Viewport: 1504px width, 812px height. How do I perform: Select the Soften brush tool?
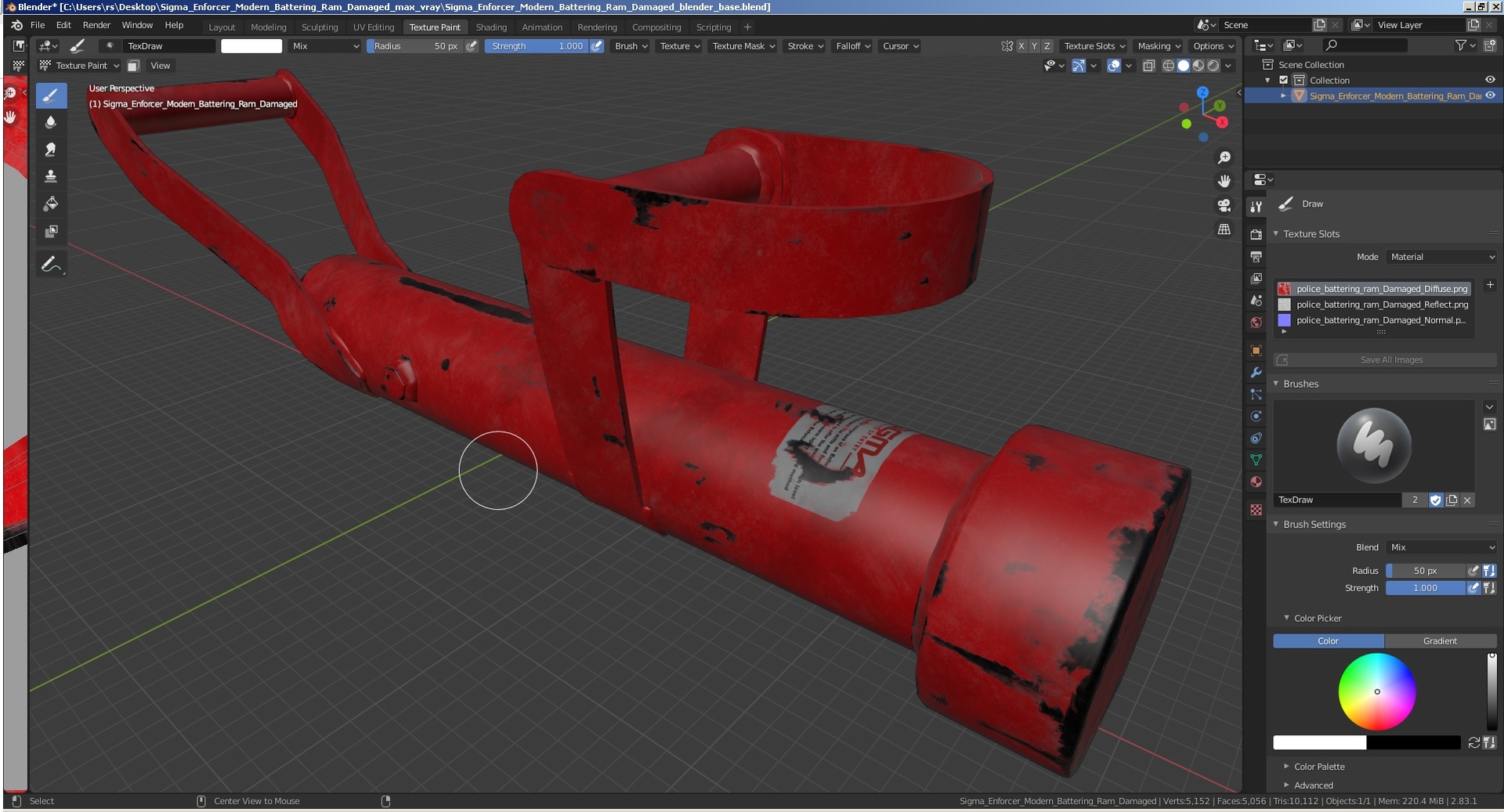(x=52, y=122)
